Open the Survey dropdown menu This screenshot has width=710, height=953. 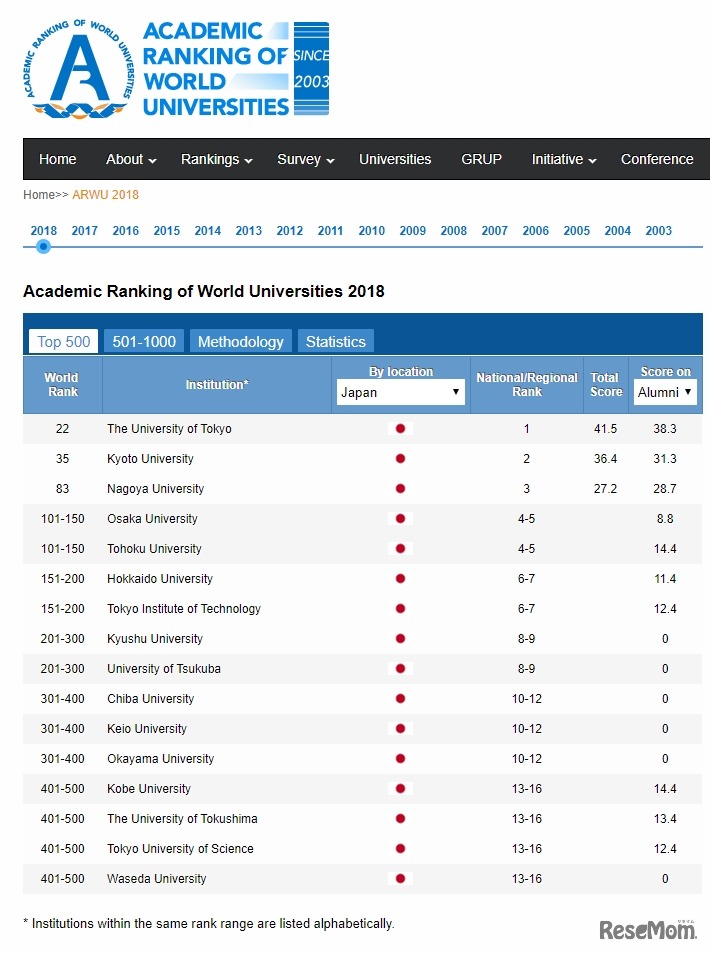tap(306, 159)
